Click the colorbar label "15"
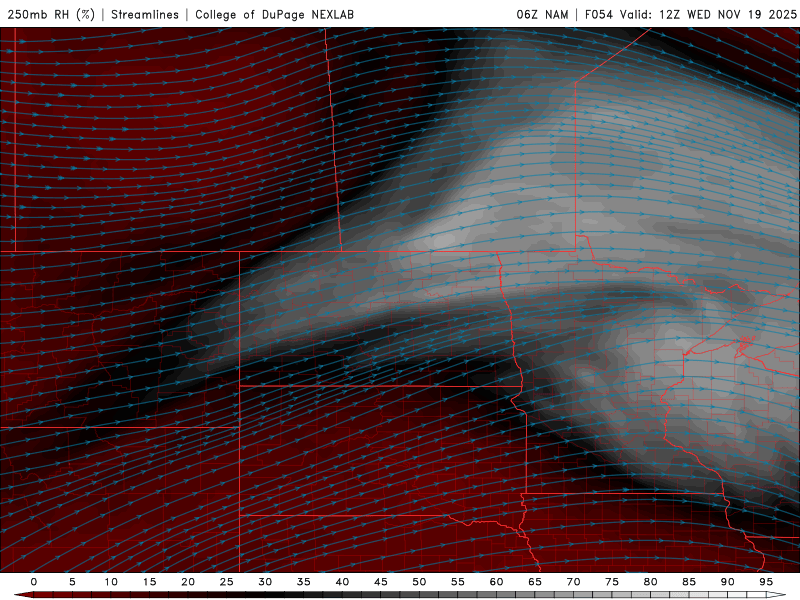Screen dimensions: 800x600 [x=149, y=582]
